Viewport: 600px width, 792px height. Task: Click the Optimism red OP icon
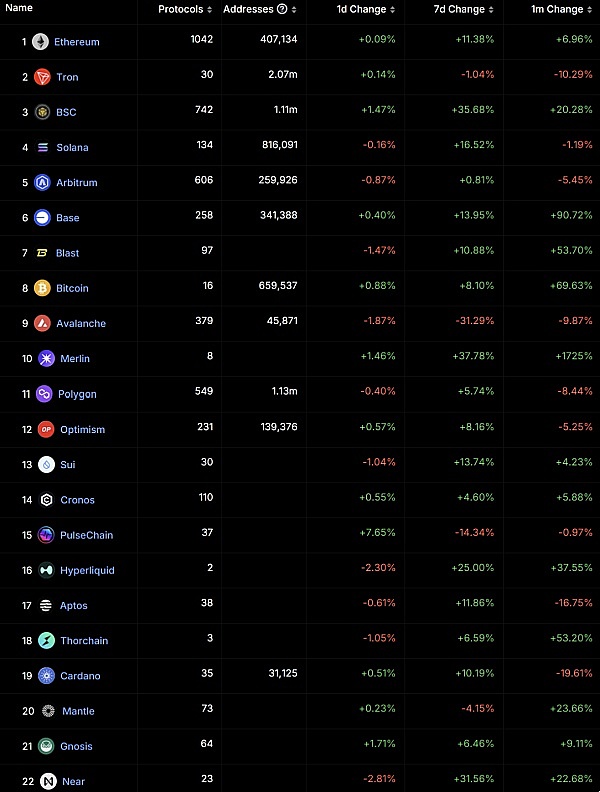(x=46, y=429)
